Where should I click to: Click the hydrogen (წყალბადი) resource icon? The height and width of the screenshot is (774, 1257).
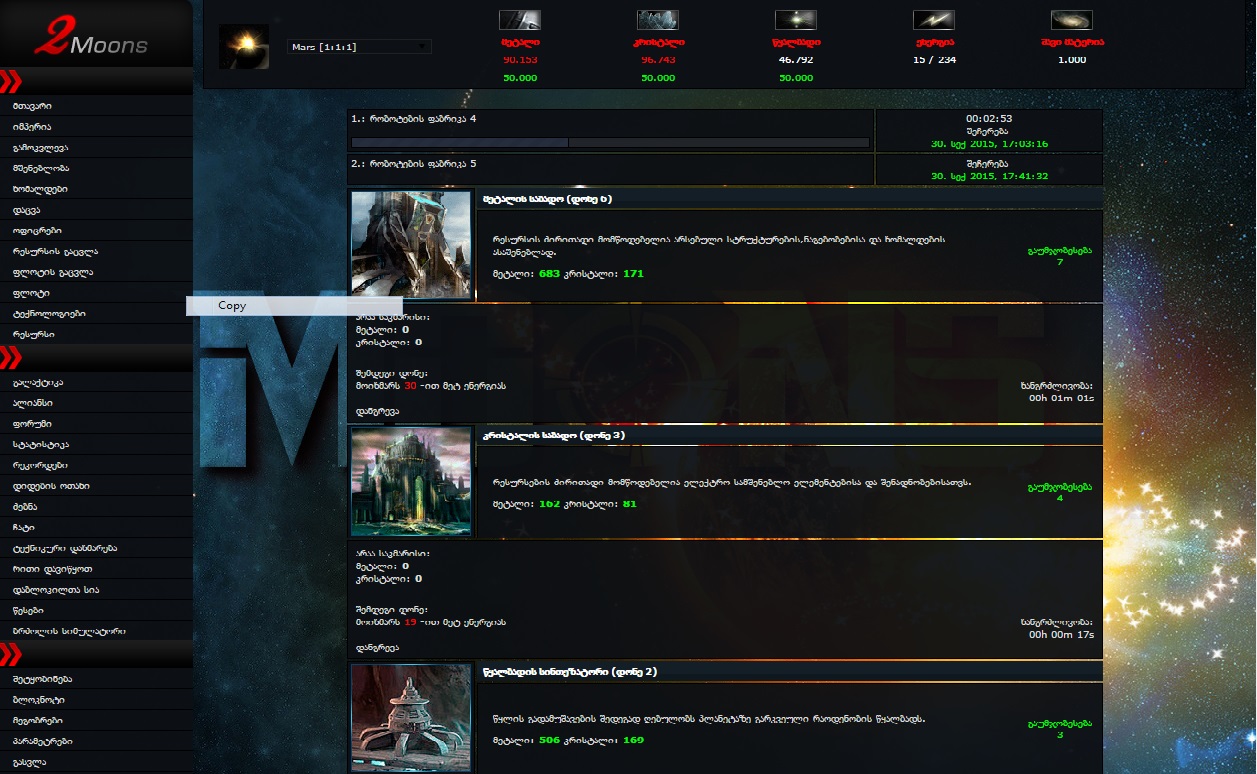coord(796,20)
